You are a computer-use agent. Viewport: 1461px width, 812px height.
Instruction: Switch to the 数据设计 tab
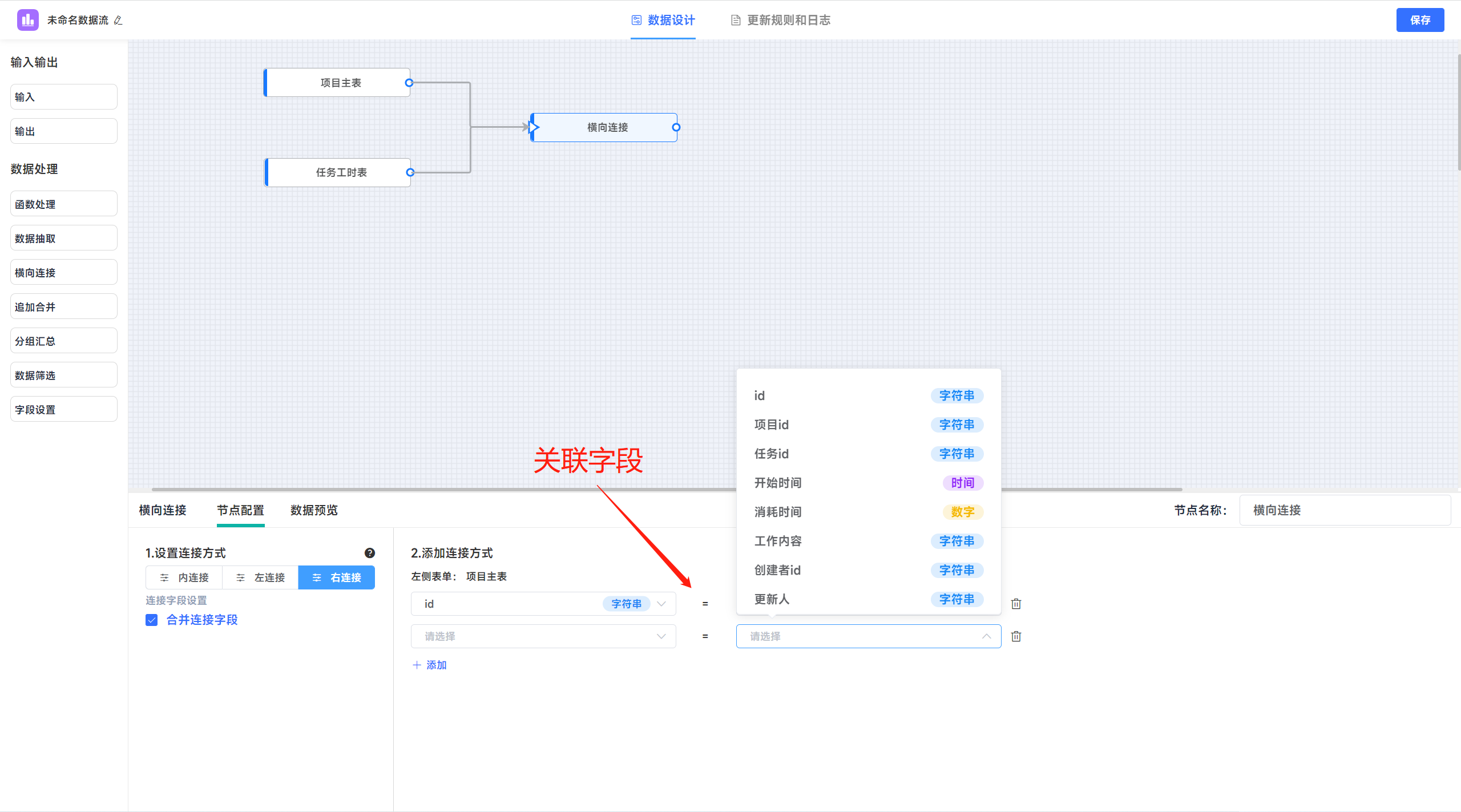tap(663, 20)
